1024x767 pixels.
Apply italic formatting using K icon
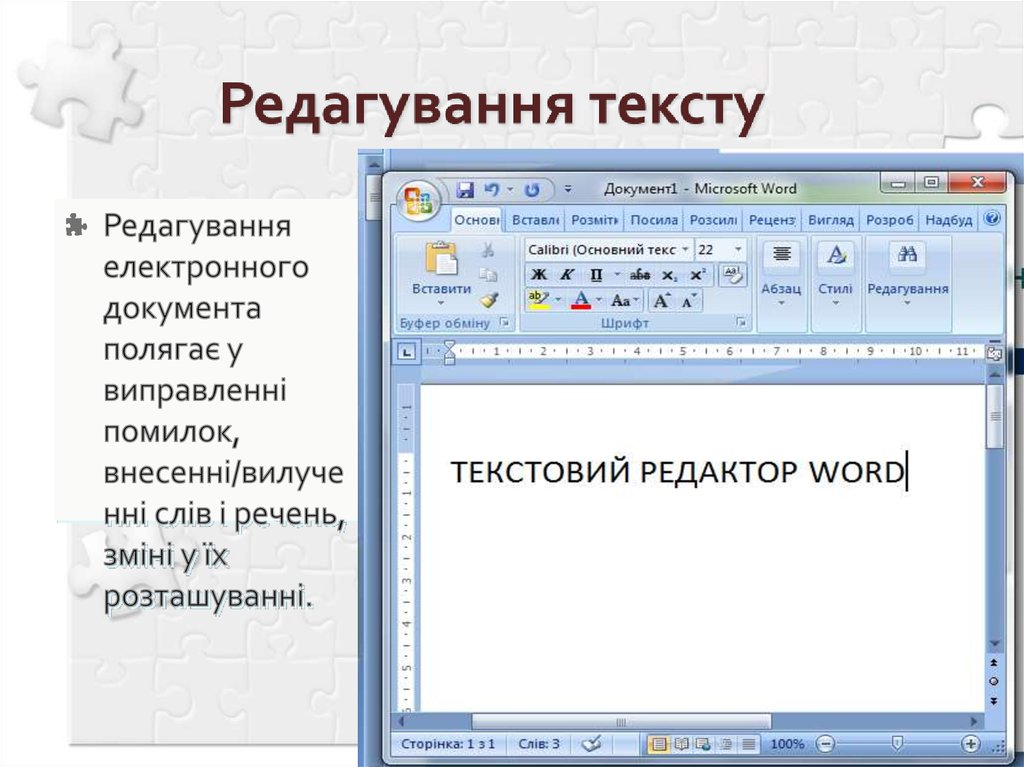click(568, 274)
